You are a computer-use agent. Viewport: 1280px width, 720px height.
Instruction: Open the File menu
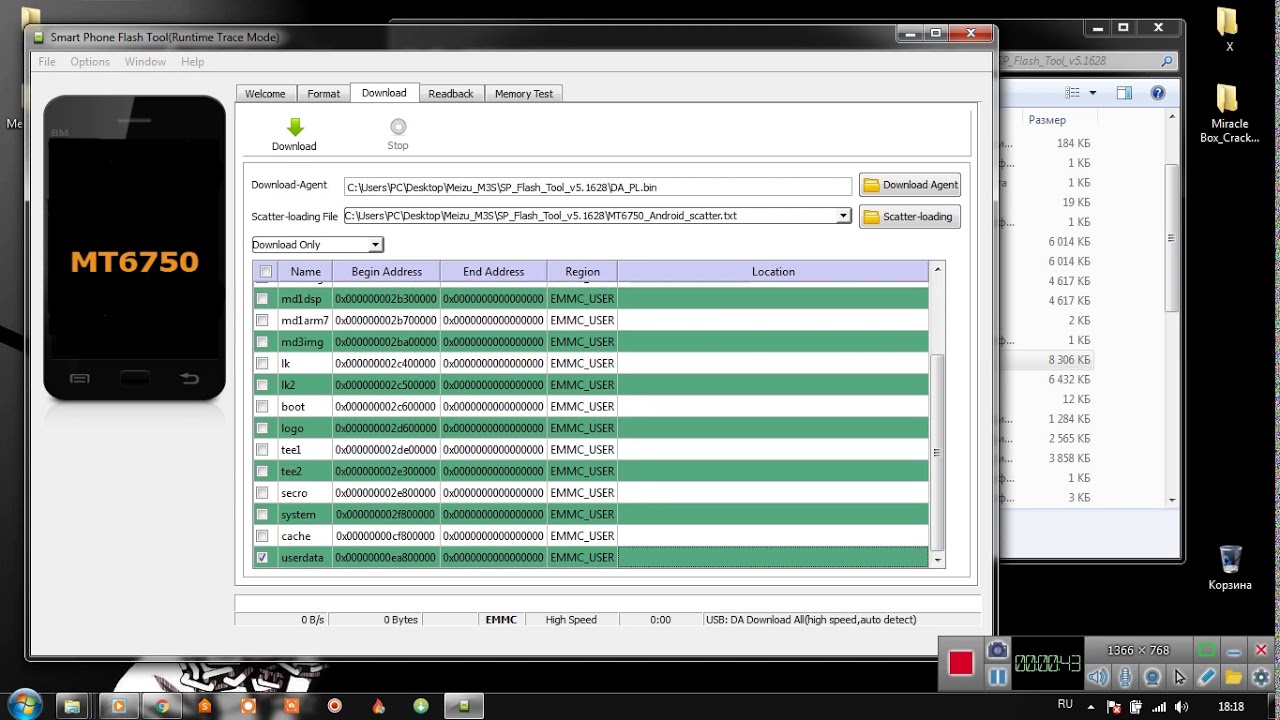click(x=47, y=62)
